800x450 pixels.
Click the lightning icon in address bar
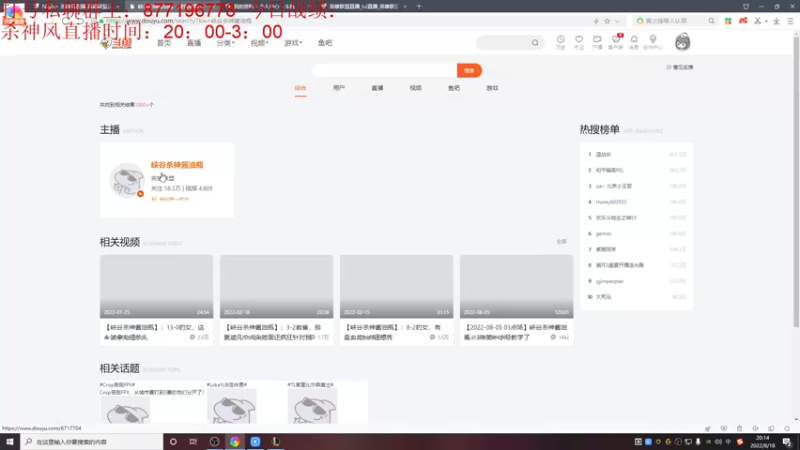596,21
